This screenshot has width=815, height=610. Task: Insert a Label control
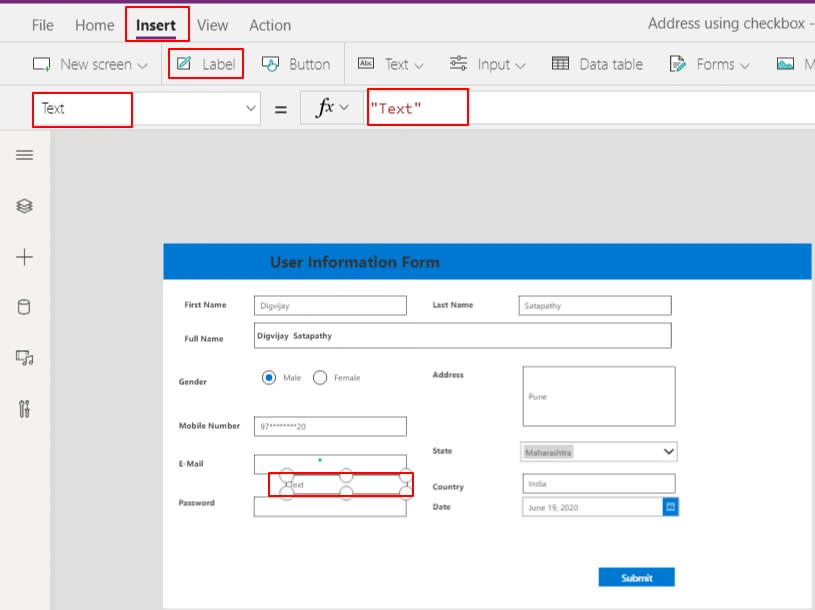[206, 64]
